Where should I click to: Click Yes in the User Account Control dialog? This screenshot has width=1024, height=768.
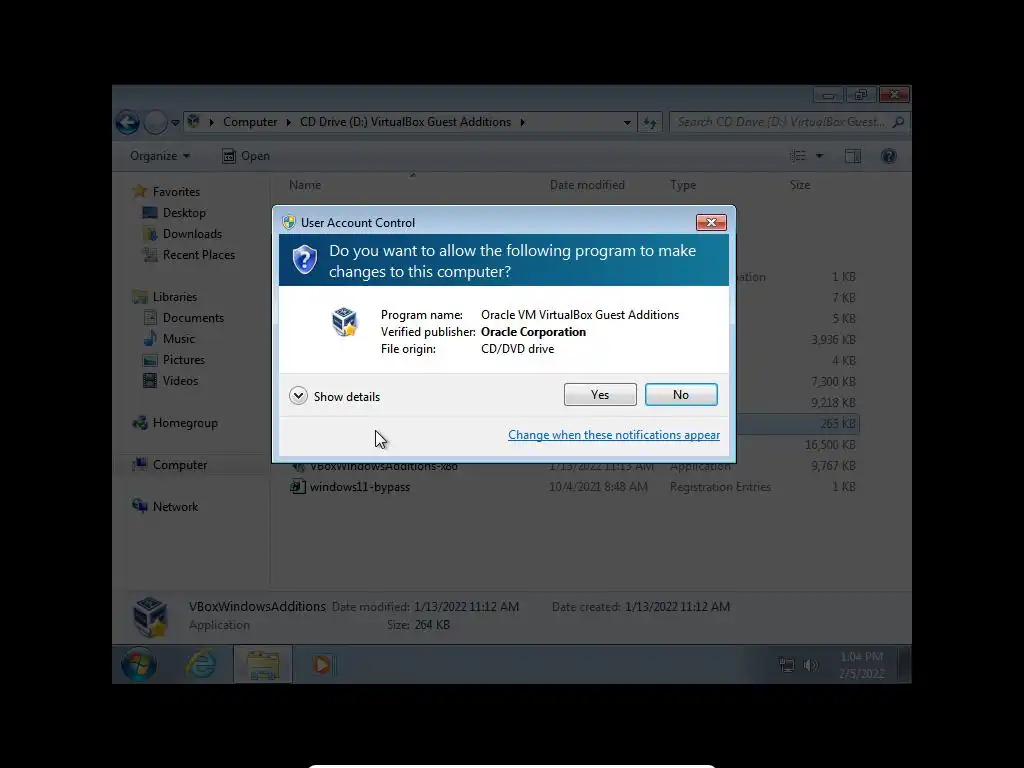coord(600,394)
